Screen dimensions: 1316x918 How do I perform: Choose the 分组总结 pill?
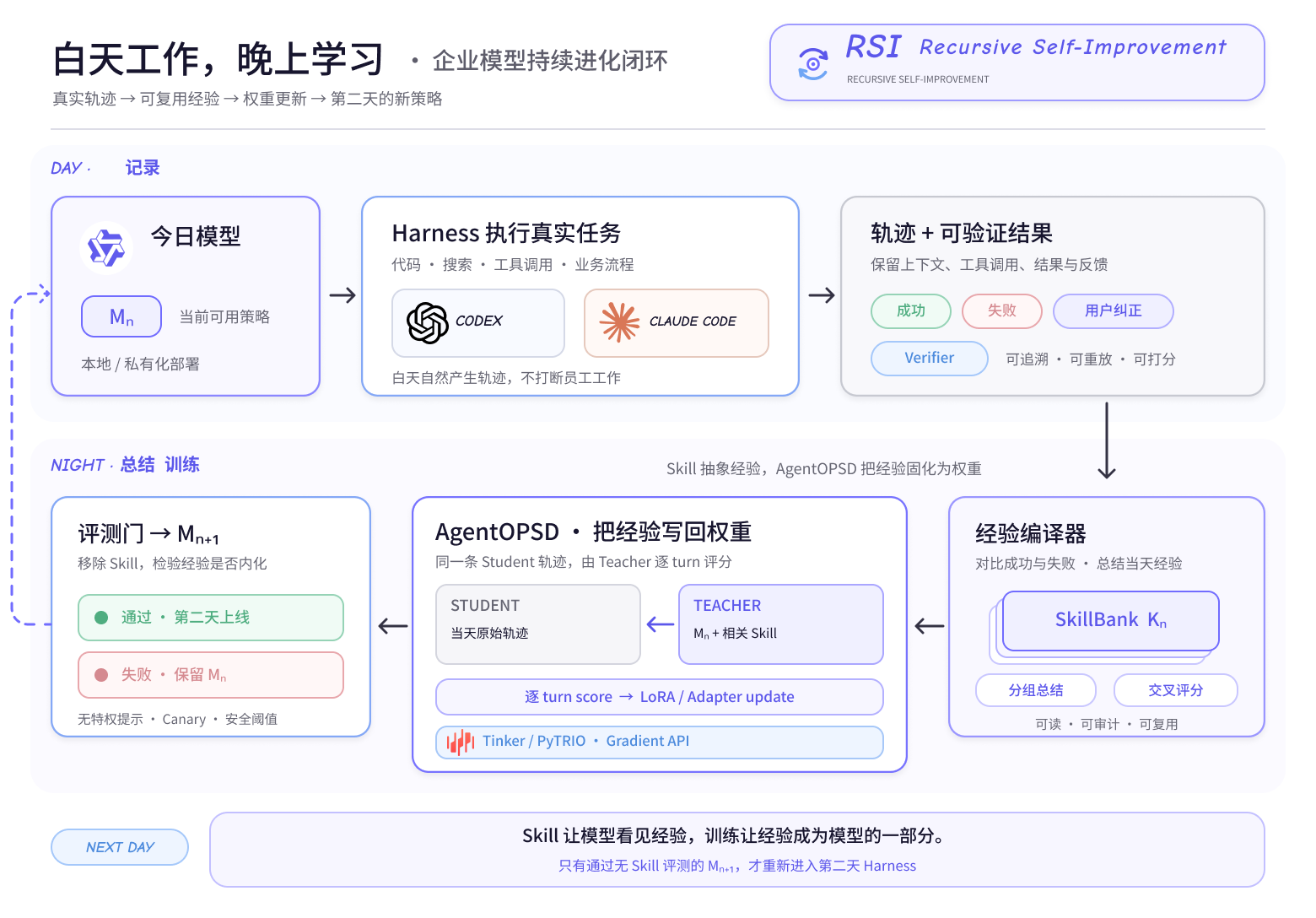[x=1036, y=690]
